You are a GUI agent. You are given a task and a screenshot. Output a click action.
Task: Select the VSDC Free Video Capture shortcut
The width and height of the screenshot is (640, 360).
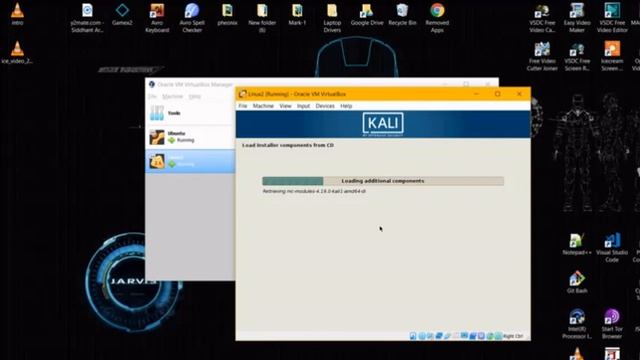pos(542,18)
